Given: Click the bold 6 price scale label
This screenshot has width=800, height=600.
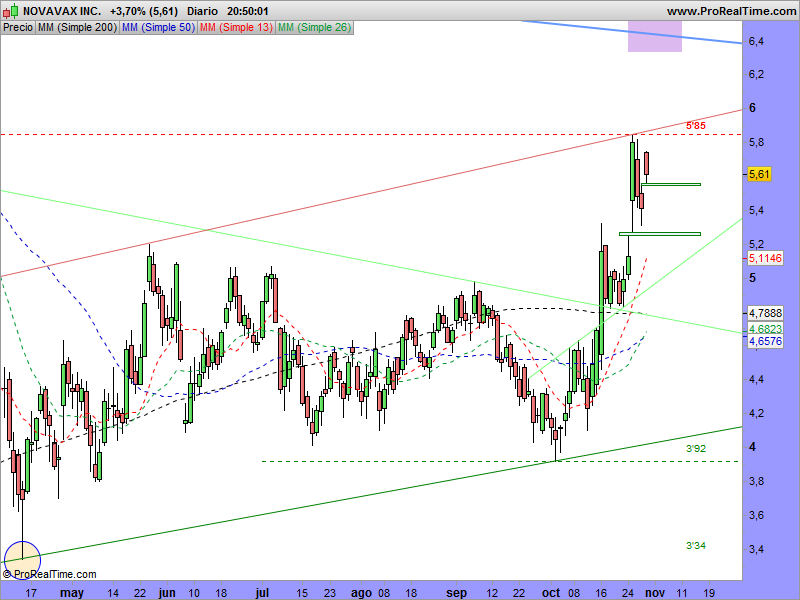Looking at the screenshot, I should 752,108.
